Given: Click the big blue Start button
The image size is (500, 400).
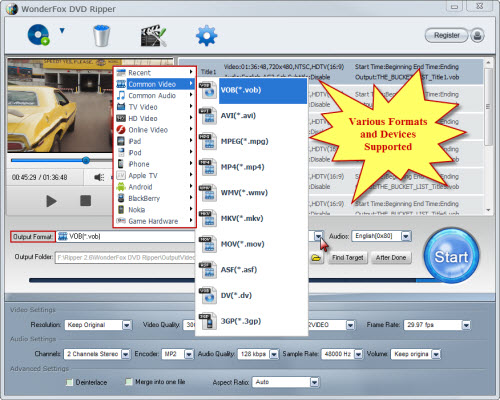Looking at the screenshot, I should [x=451, y=257].
